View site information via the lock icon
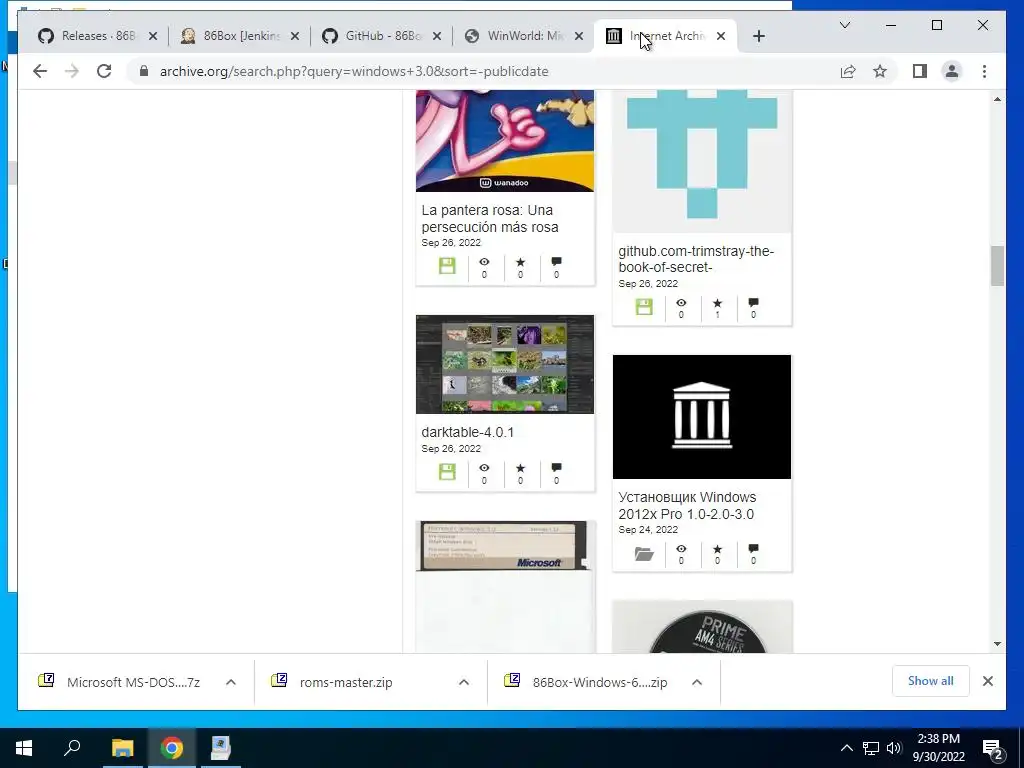 coord(144,71)
